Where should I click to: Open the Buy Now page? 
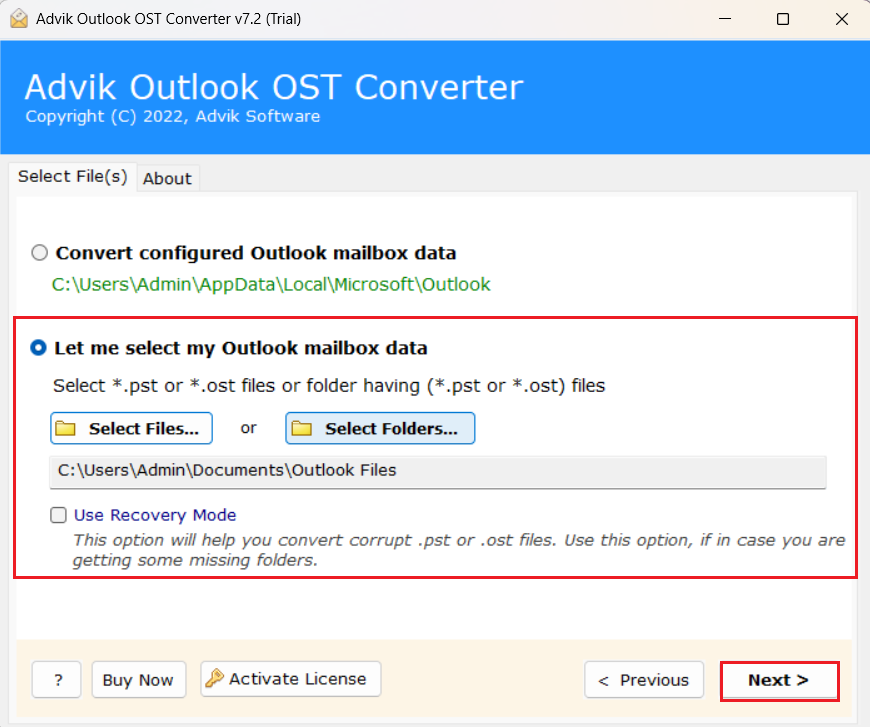point(139,680)
